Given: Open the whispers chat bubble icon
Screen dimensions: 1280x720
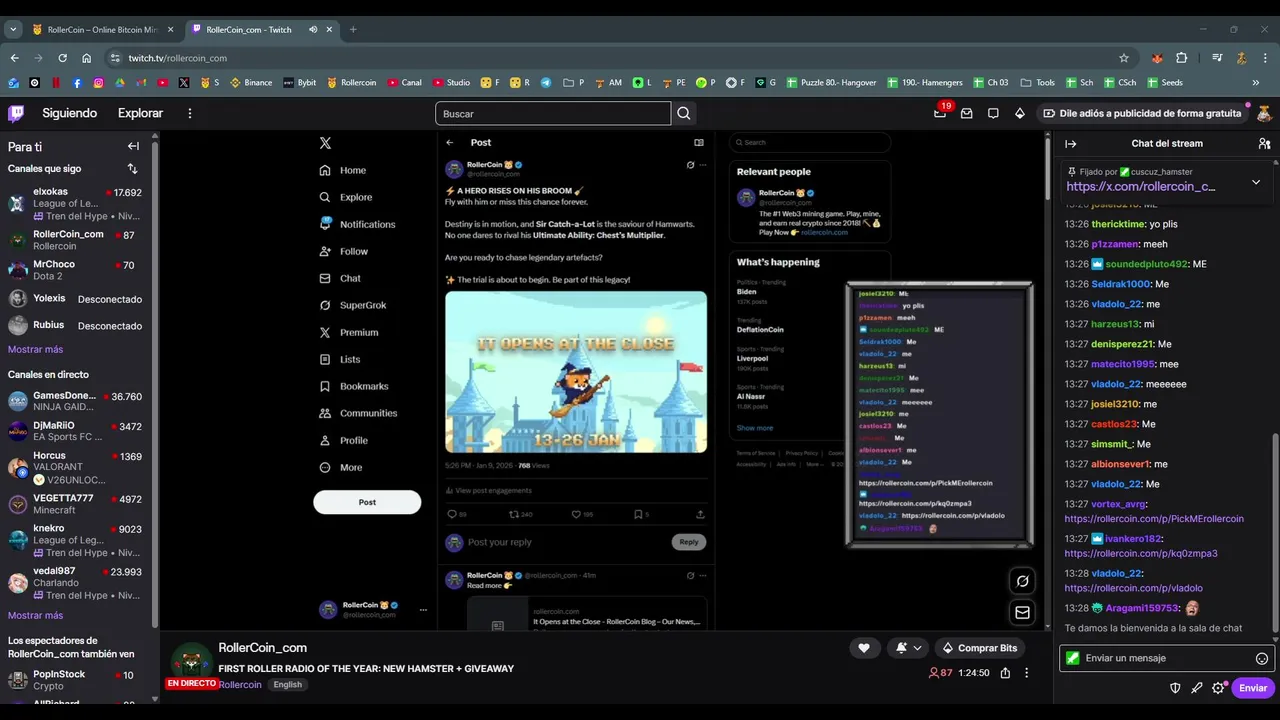Looking at the screenshot, I should point(993,113).
